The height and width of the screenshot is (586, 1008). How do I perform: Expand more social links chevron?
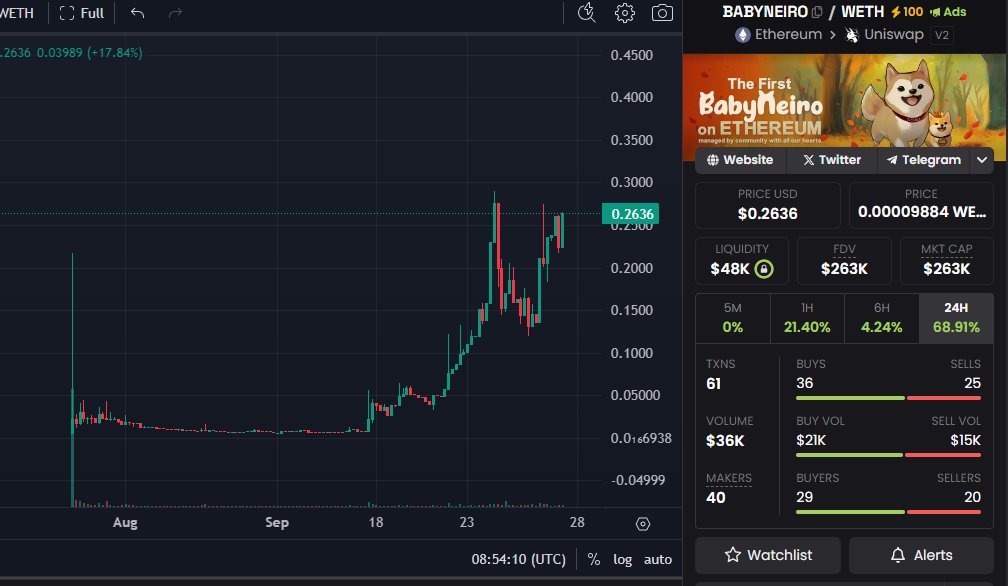point(982,160)
